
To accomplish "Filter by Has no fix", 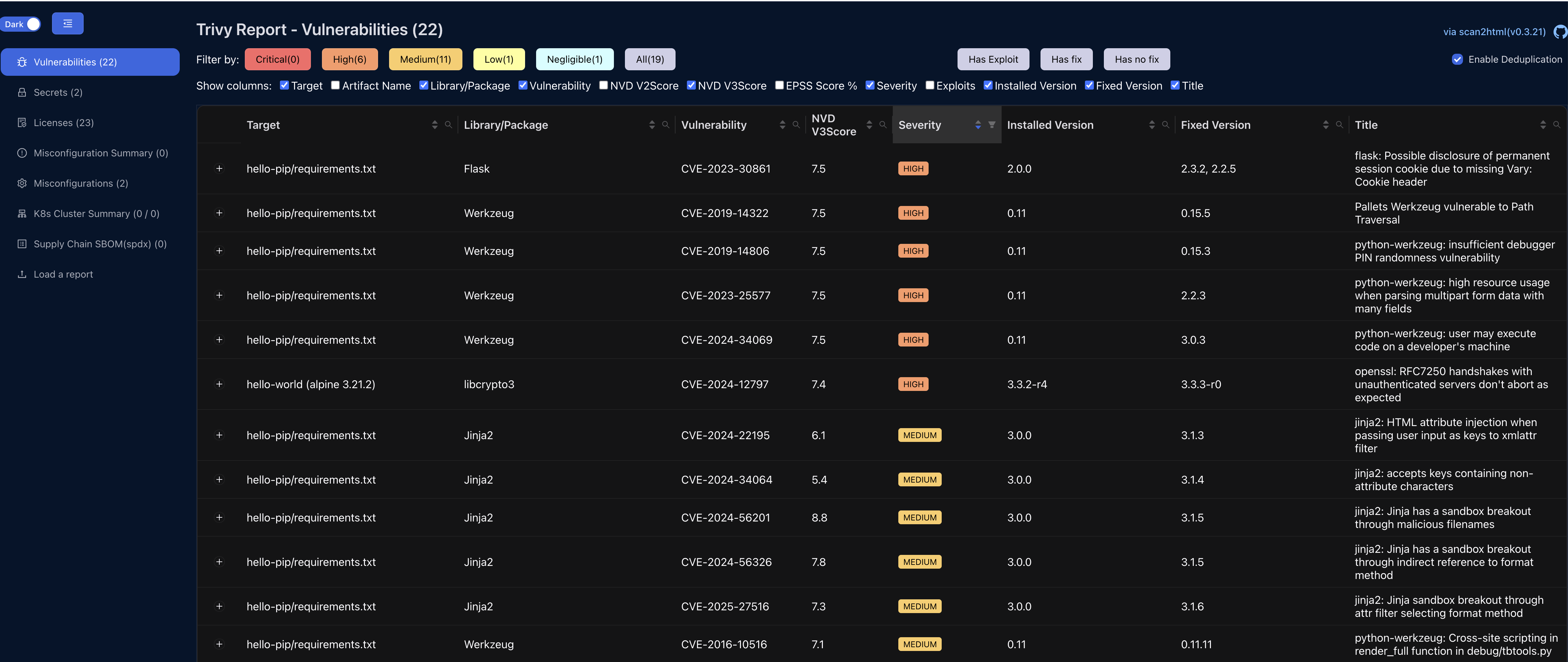I will (1137, 60).
